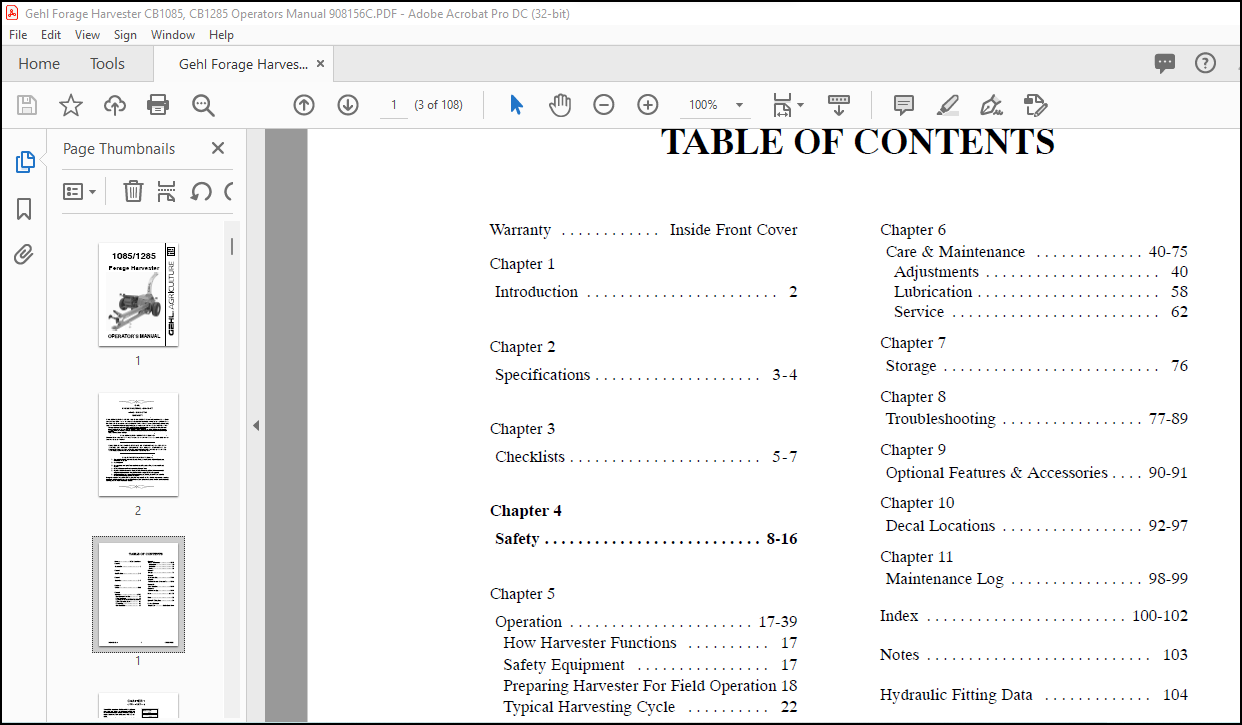Open the View menu
The width and height of the screenshot is (1242, 725).
(88, 34)
